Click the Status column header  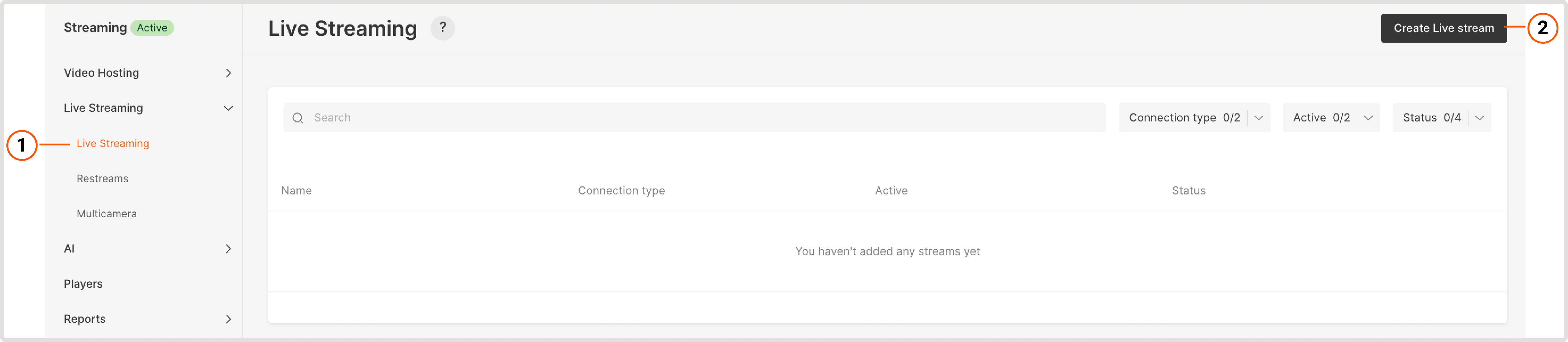click(x=1189, y=190)
